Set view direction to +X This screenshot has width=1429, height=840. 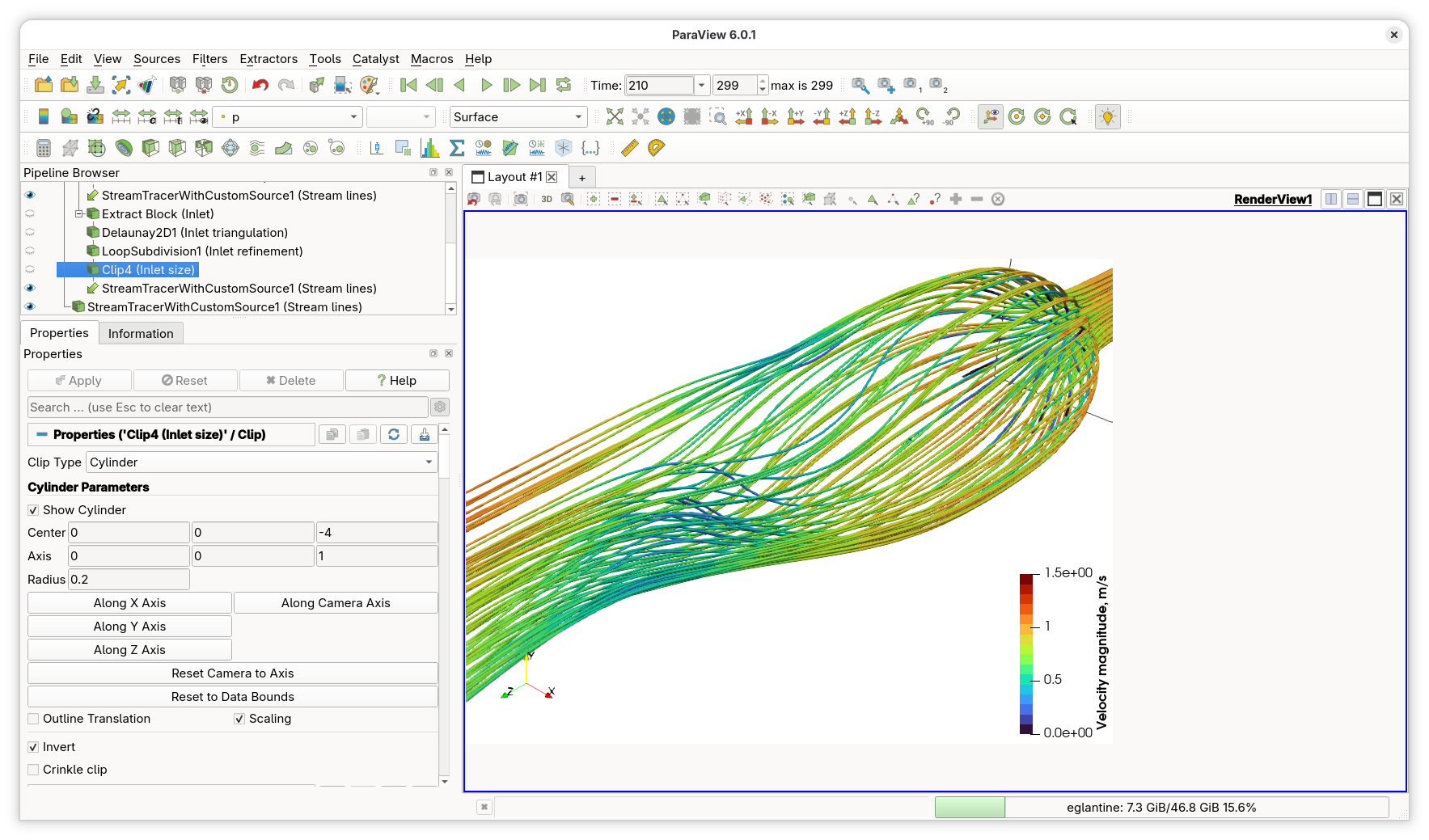point(744,116)
